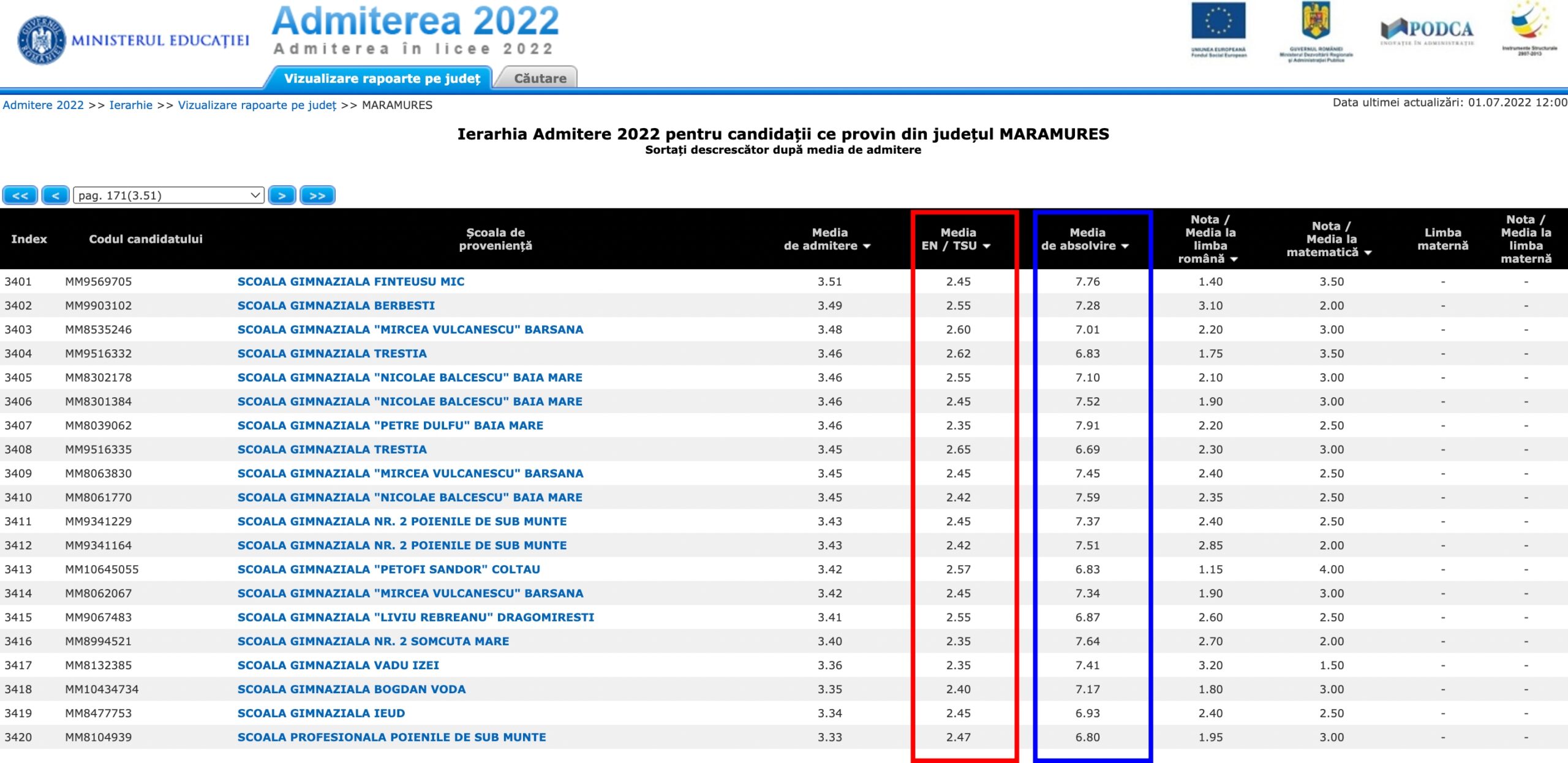Open the page selector dropdown pag. 171(3.51)
The height and width of the screenshot is (763, 1568).
168,195
